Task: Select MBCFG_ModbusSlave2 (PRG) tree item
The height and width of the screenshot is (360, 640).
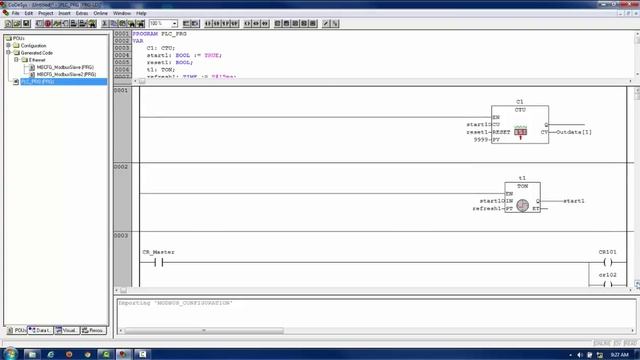Action: coord(66,74)
